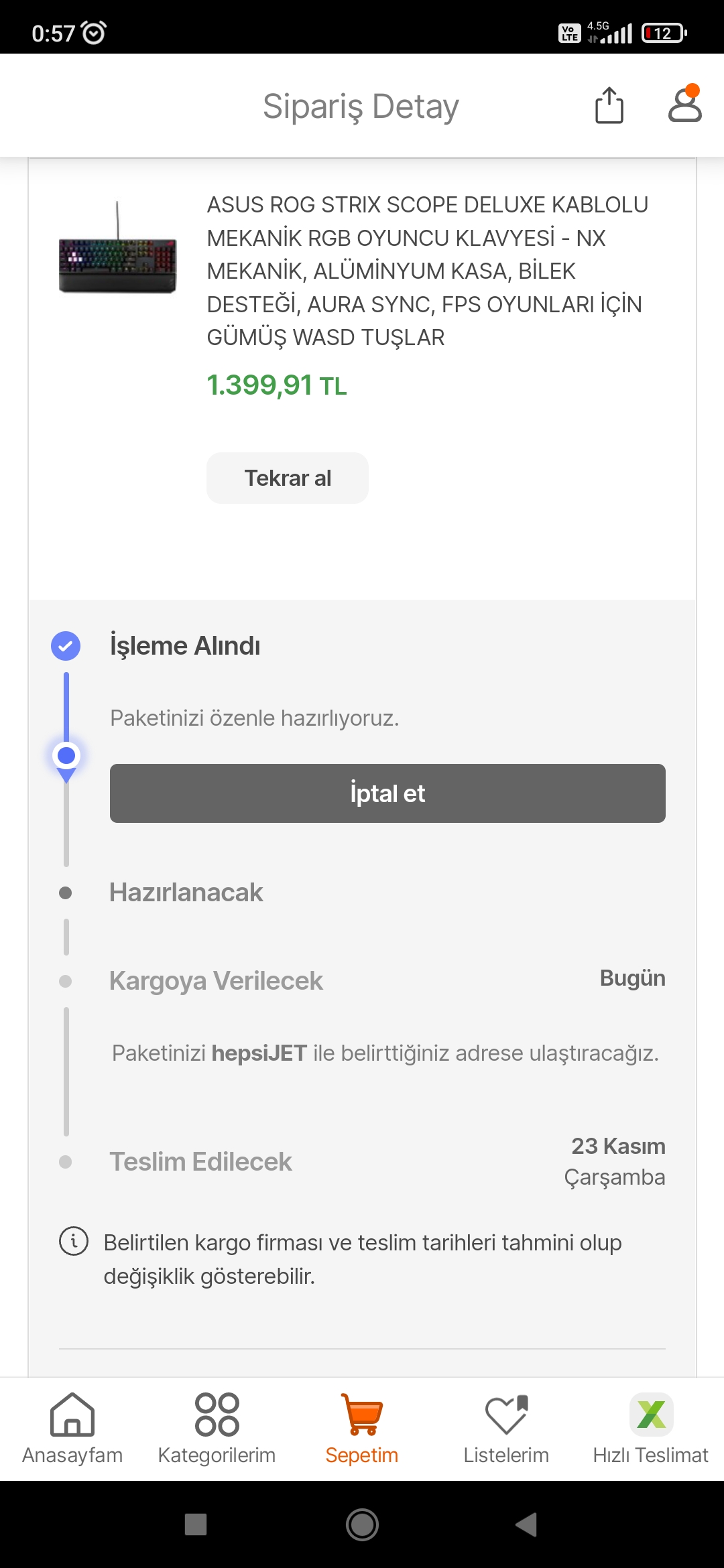Viewport: 724px width, 1568px height.
Task: Select the Kargoya Verilecek step
Action: [216, 981]
